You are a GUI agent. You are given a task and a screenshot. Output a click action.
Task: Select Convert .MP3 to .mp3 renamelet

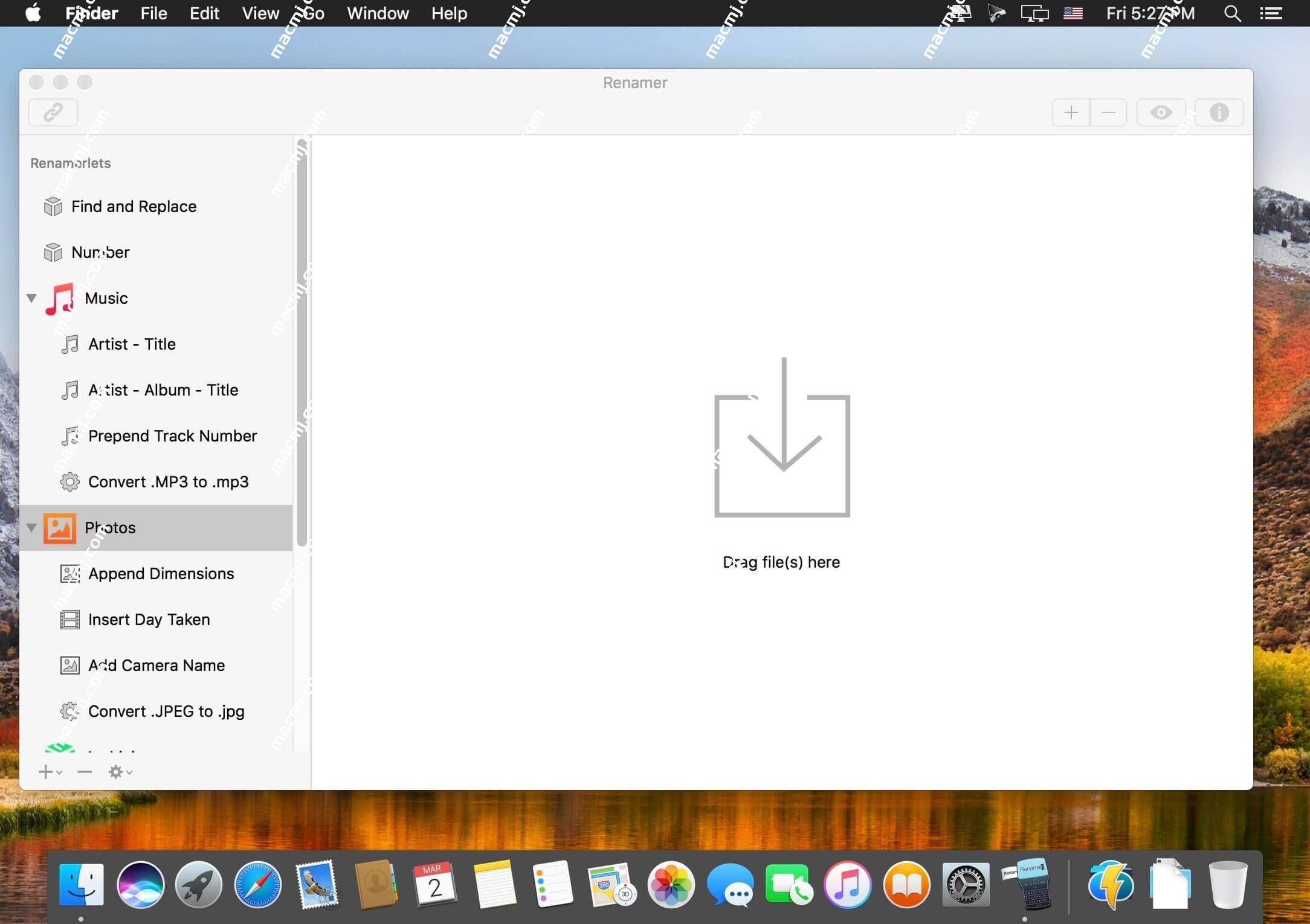[168, 481]
